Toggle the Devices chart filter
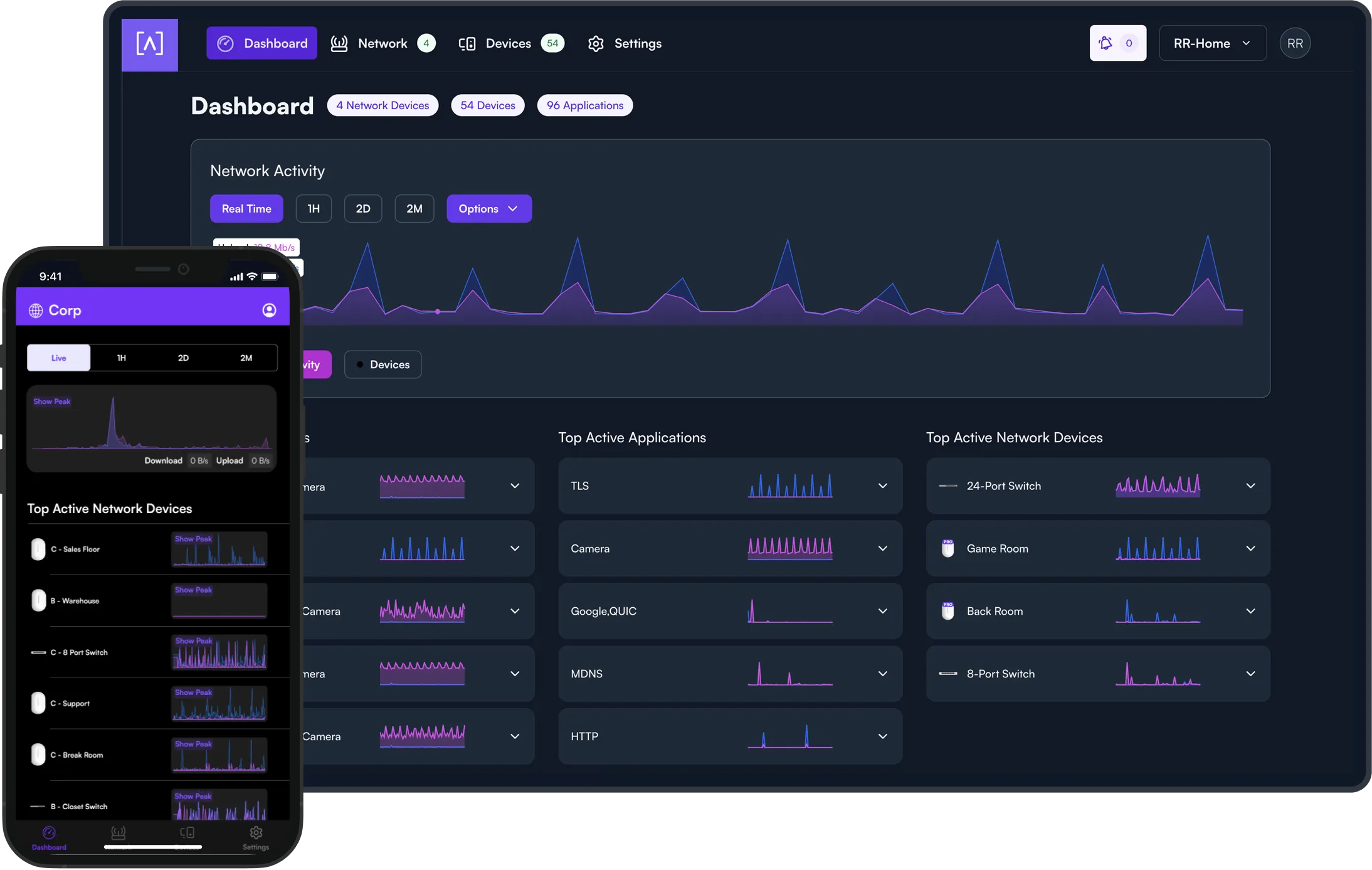Image resolution: width=1372 pixels, height=870 pixels. click(x=383, y=364)
